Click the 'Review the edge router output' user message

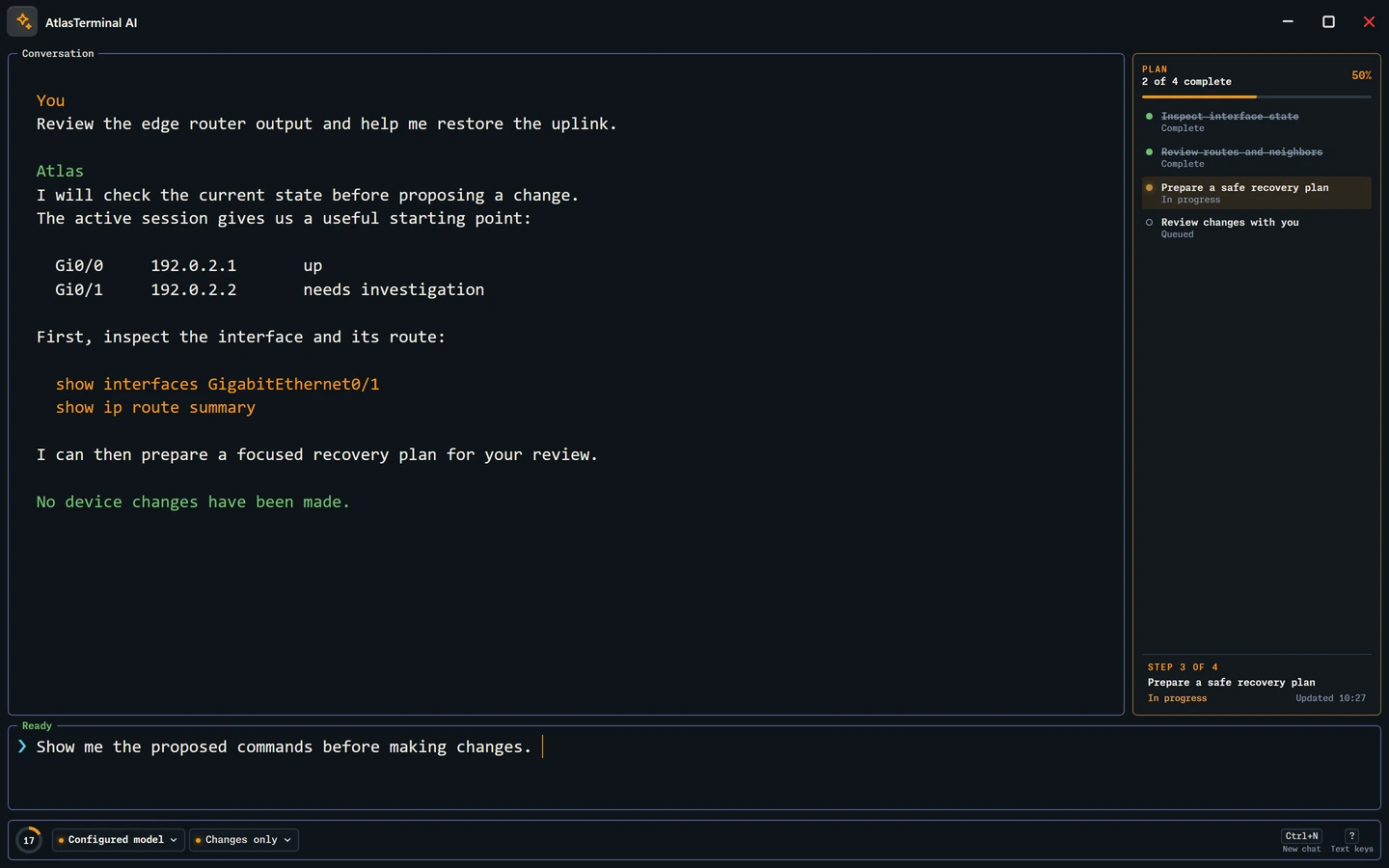(x=326, y=123)
